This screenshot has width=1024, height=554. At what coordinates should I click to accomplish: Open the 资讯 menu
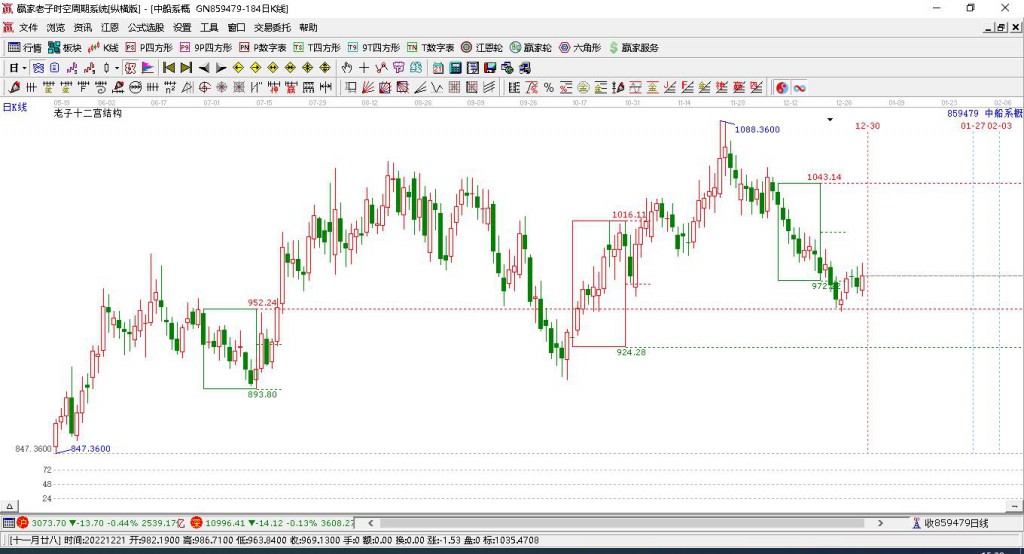(82, 27)
